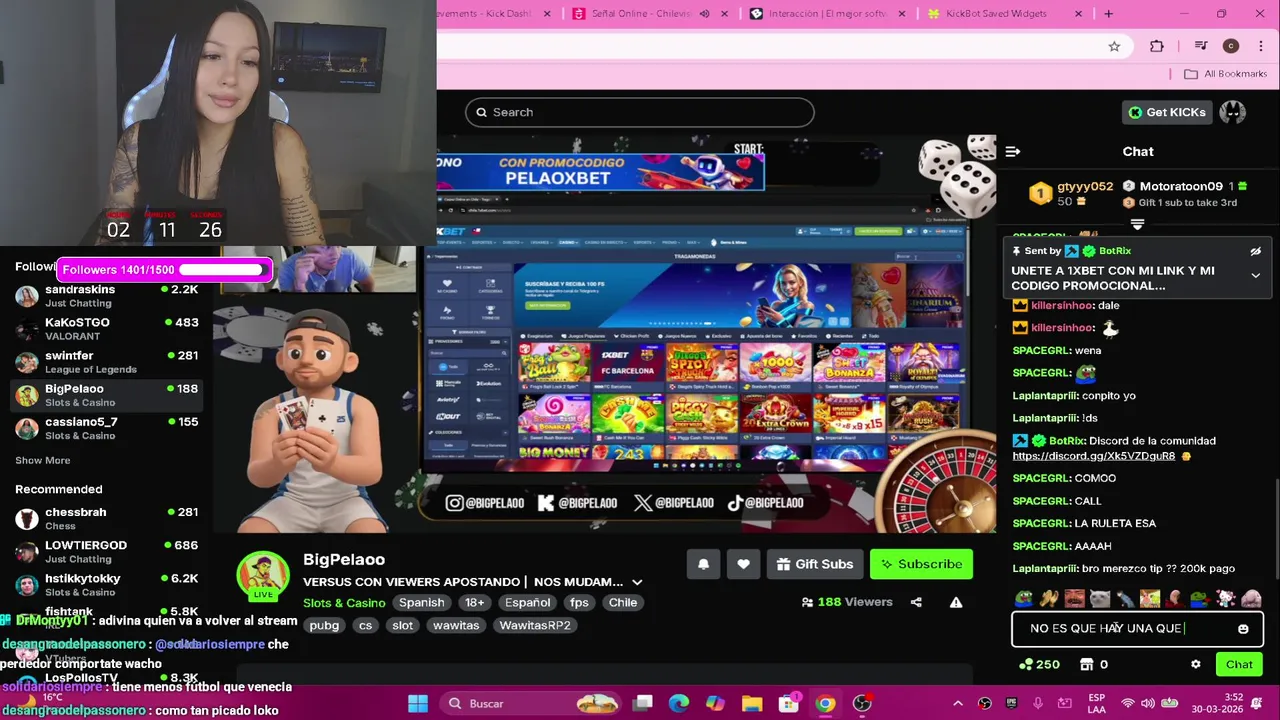Mute the Señal Online tab audio
Screen dimensions: 1280x720
coord(704,14)
